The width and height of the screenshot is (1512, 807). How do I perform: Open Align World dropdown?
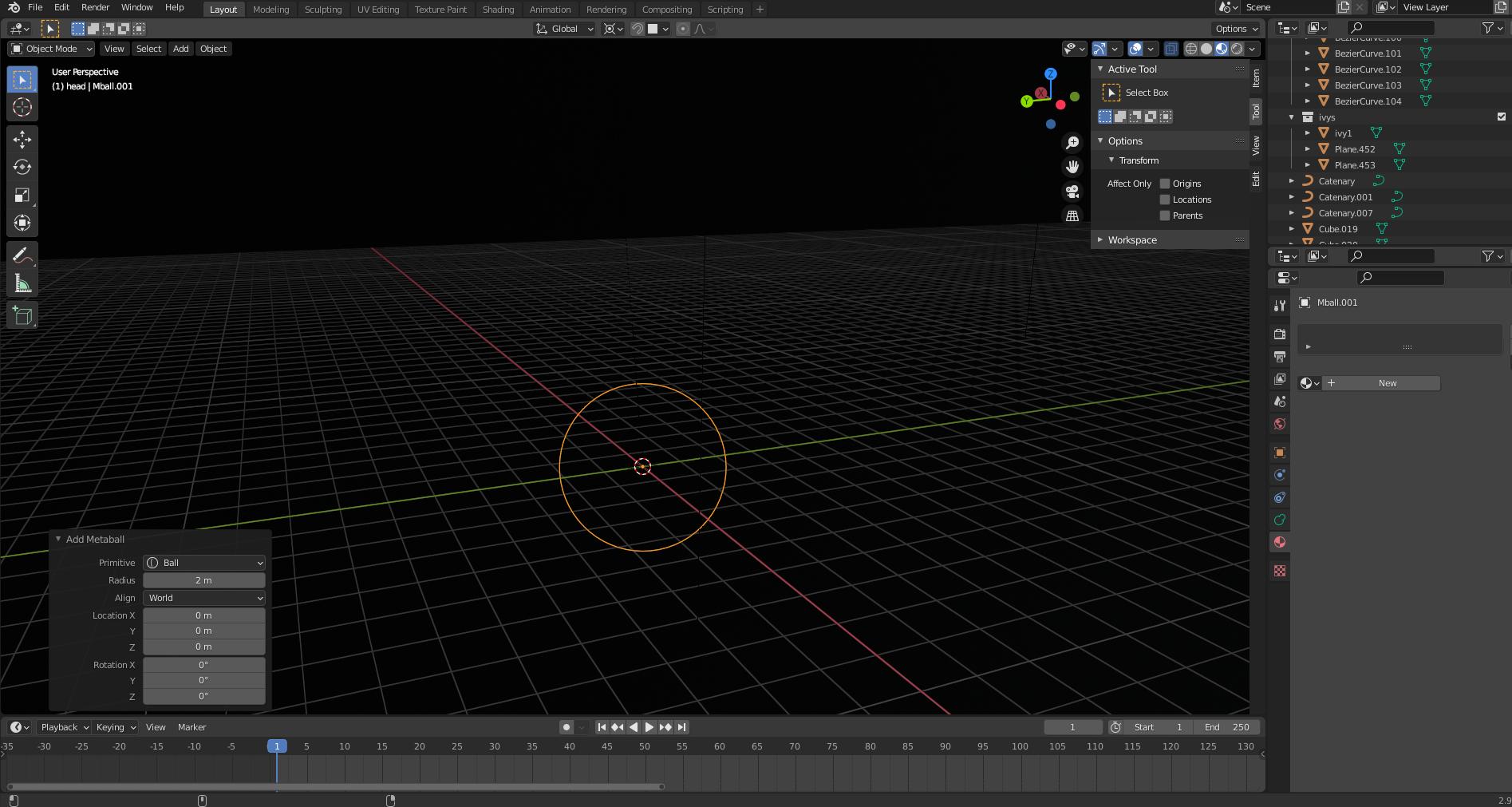point(204,598)
